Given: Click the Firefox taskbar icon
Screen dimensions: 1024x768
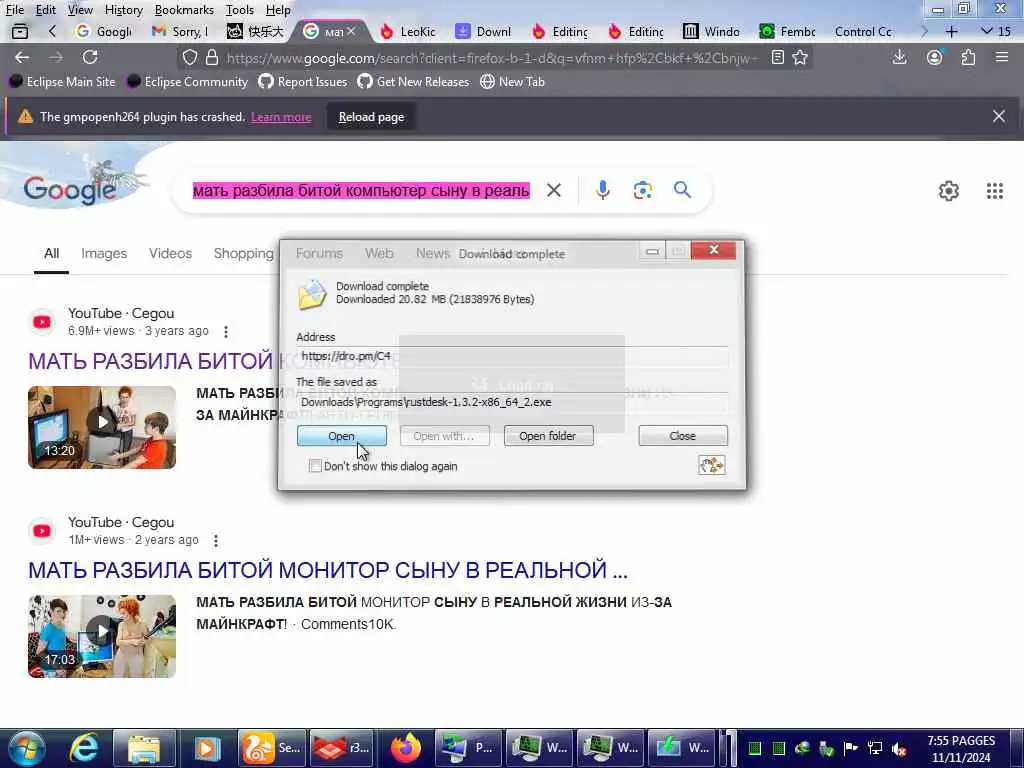Looking at the screenshot, I should pyautogui.click(x=406, y=748).
